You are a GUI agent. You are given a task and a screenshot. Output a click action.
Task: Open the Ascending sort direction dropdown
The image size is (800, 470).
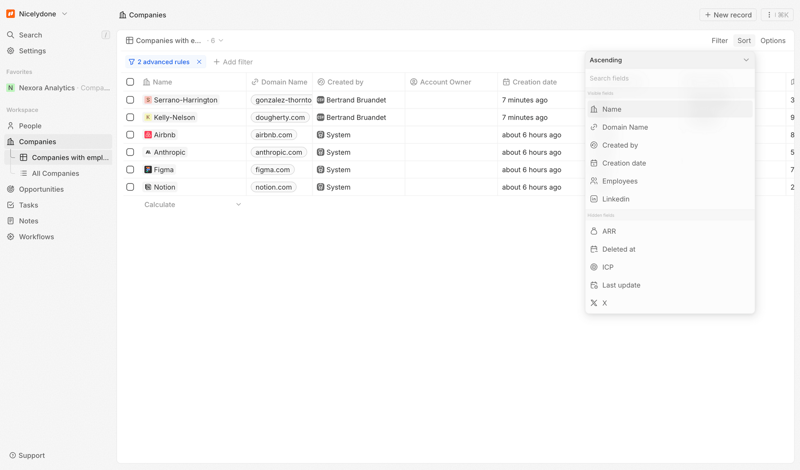coord(669,60)
